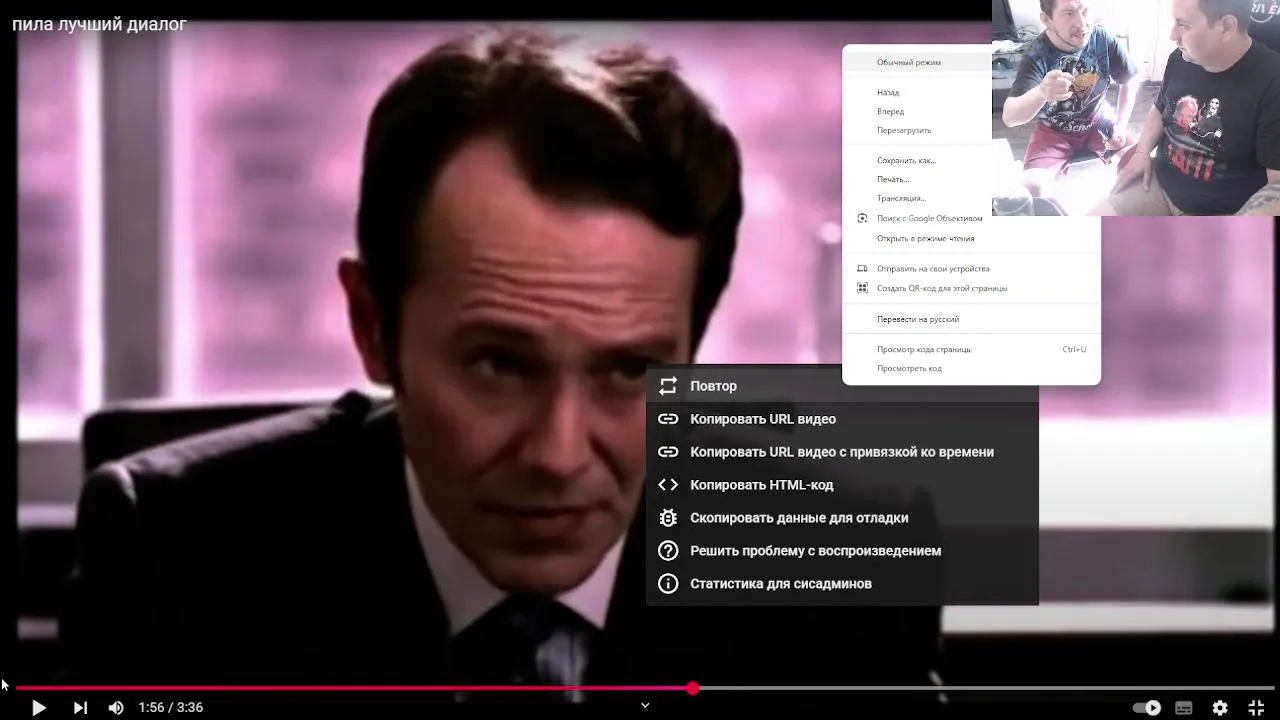
Task: Select Скопировать данные для отладки
Action: [842, 518]
